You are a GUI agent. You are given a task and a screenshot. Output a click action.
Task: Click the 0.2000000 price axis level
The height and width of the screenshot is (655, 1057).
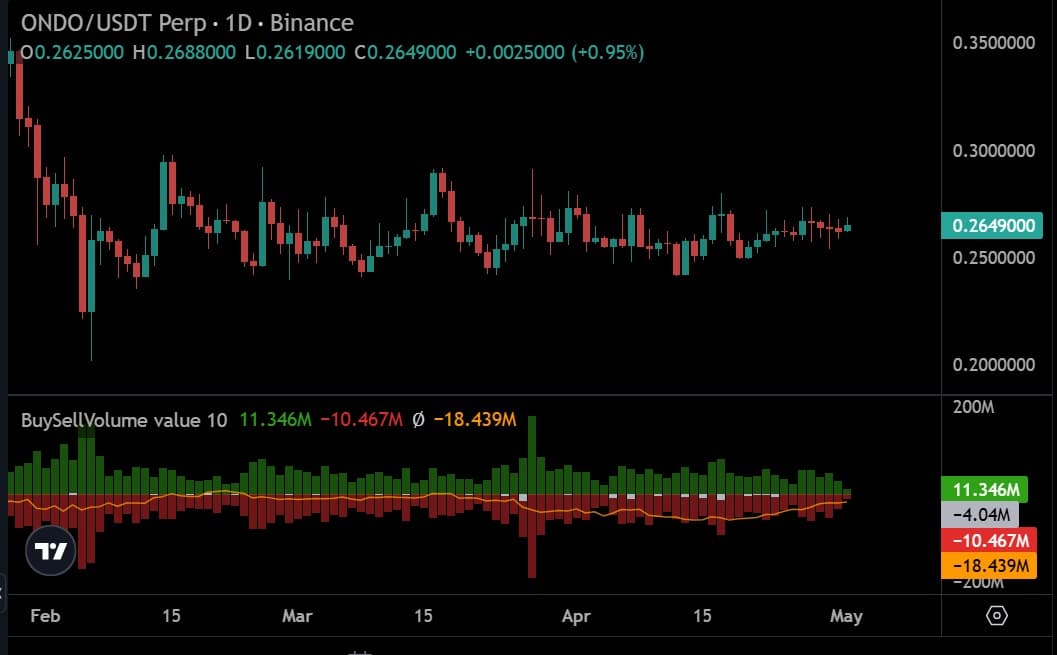(994, 365)
